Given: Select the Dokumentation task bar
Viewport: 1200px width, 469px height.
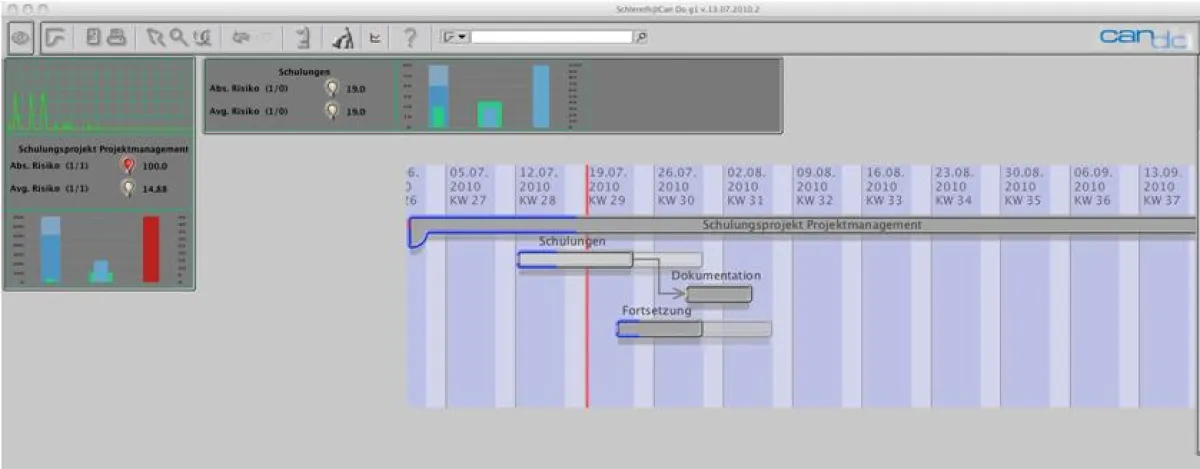Looking at the screenshot, I should click(x=719, y=294).
